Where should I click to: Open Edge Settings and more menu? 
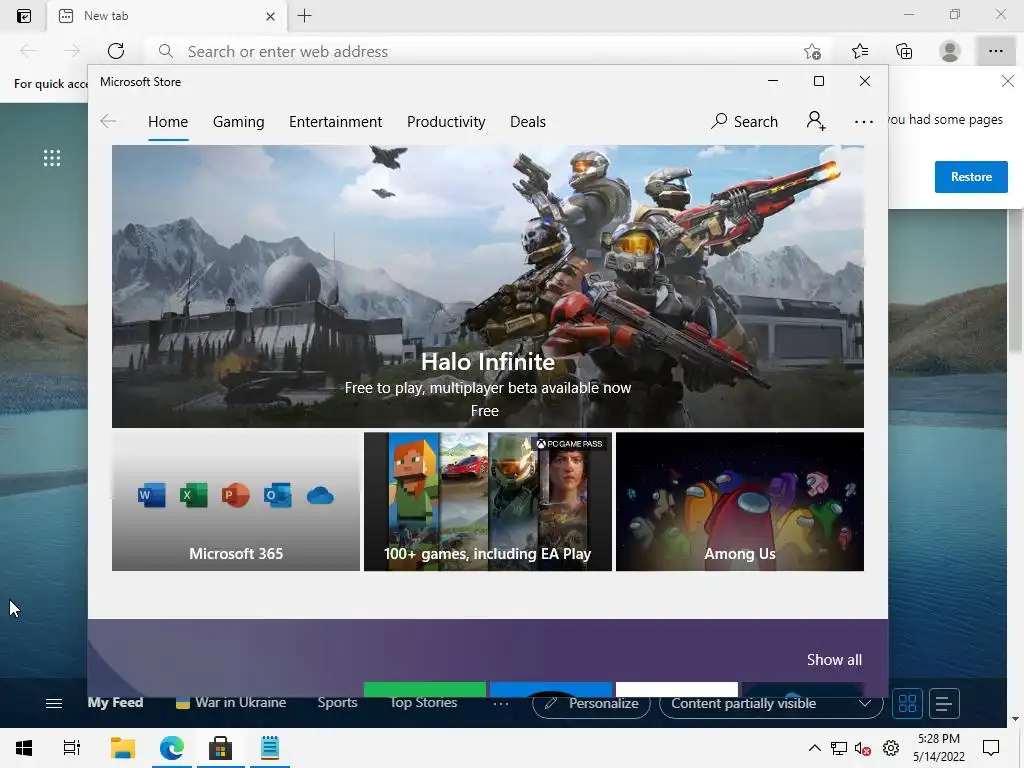coord(995,51)
